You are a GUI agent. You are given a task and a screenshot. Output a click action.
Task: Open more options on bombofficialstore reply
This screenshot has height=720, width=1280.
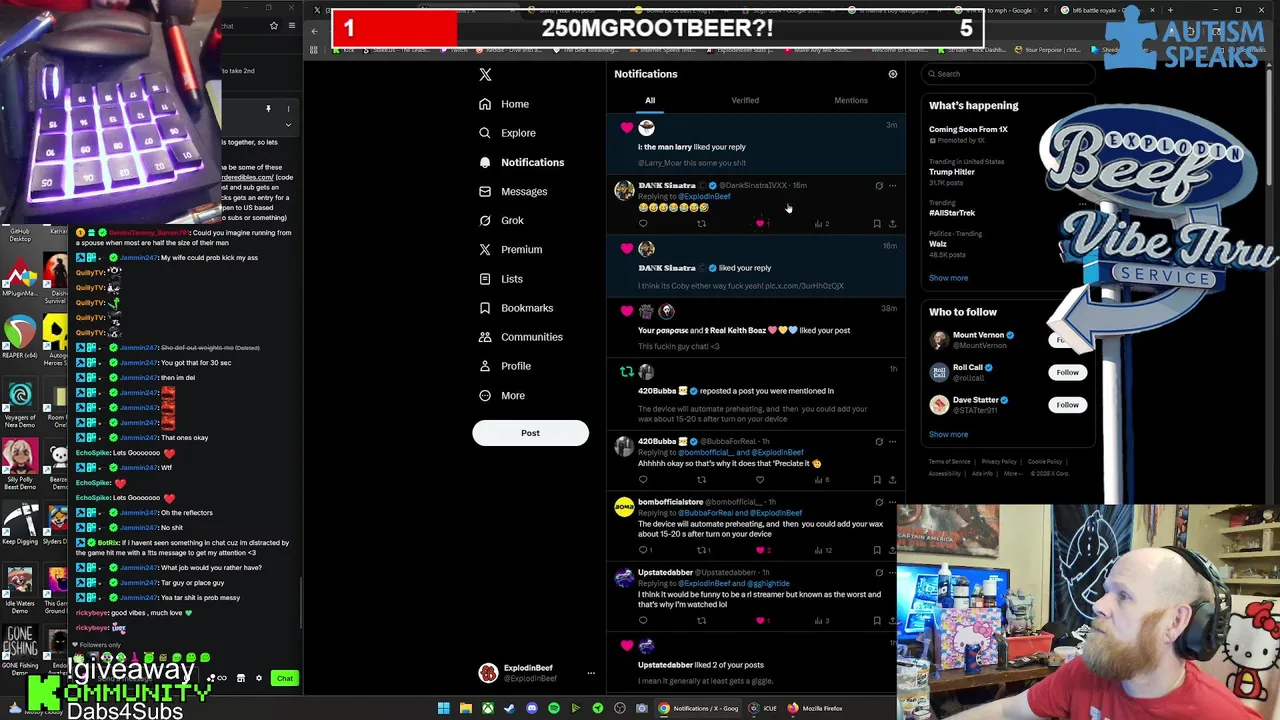coord(893,502)
